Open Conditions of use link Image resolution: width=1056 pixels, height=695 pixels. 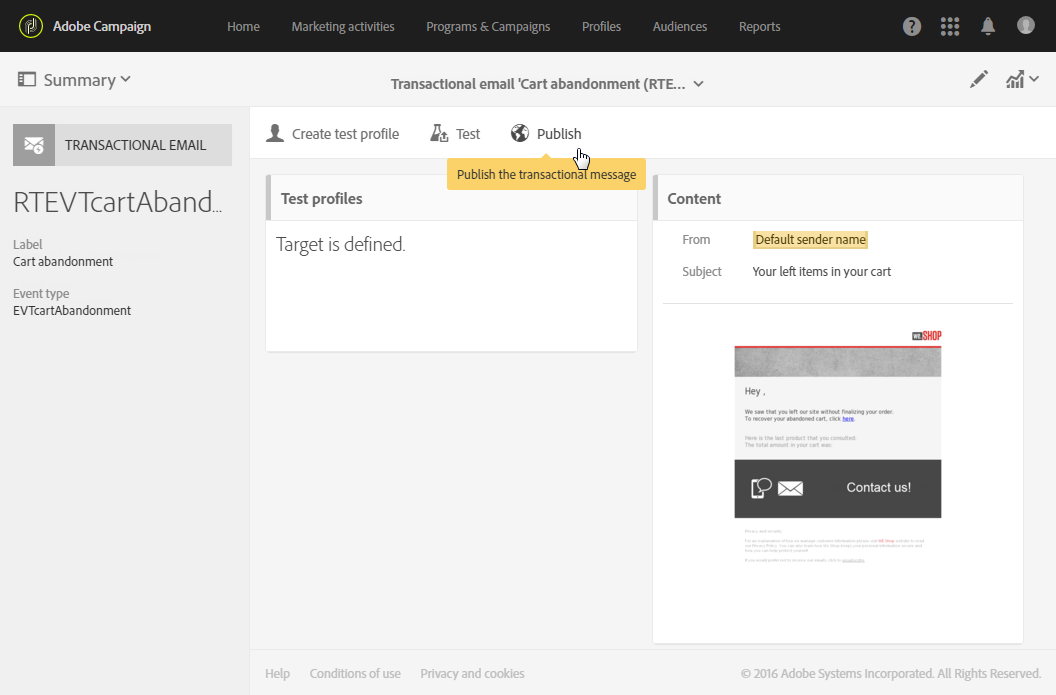[x=355, y=673]
